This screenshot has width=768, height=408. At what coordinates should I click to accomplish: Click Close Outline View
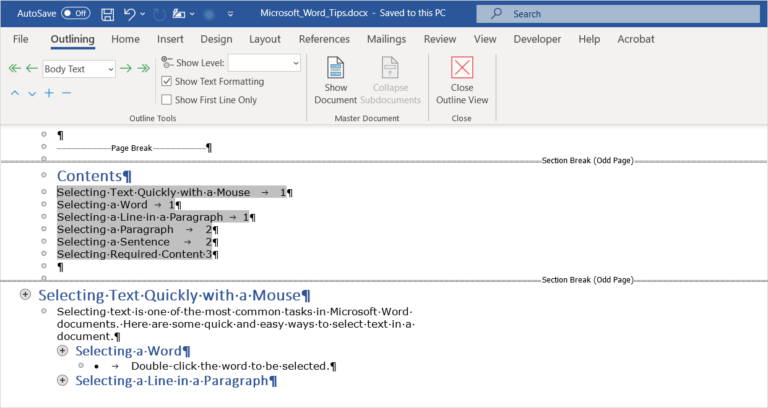coord(462,80)
